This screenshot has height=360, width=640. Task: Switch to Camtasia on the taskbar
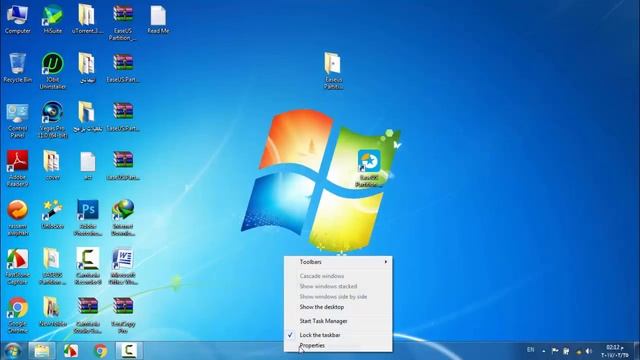point(129,351)
